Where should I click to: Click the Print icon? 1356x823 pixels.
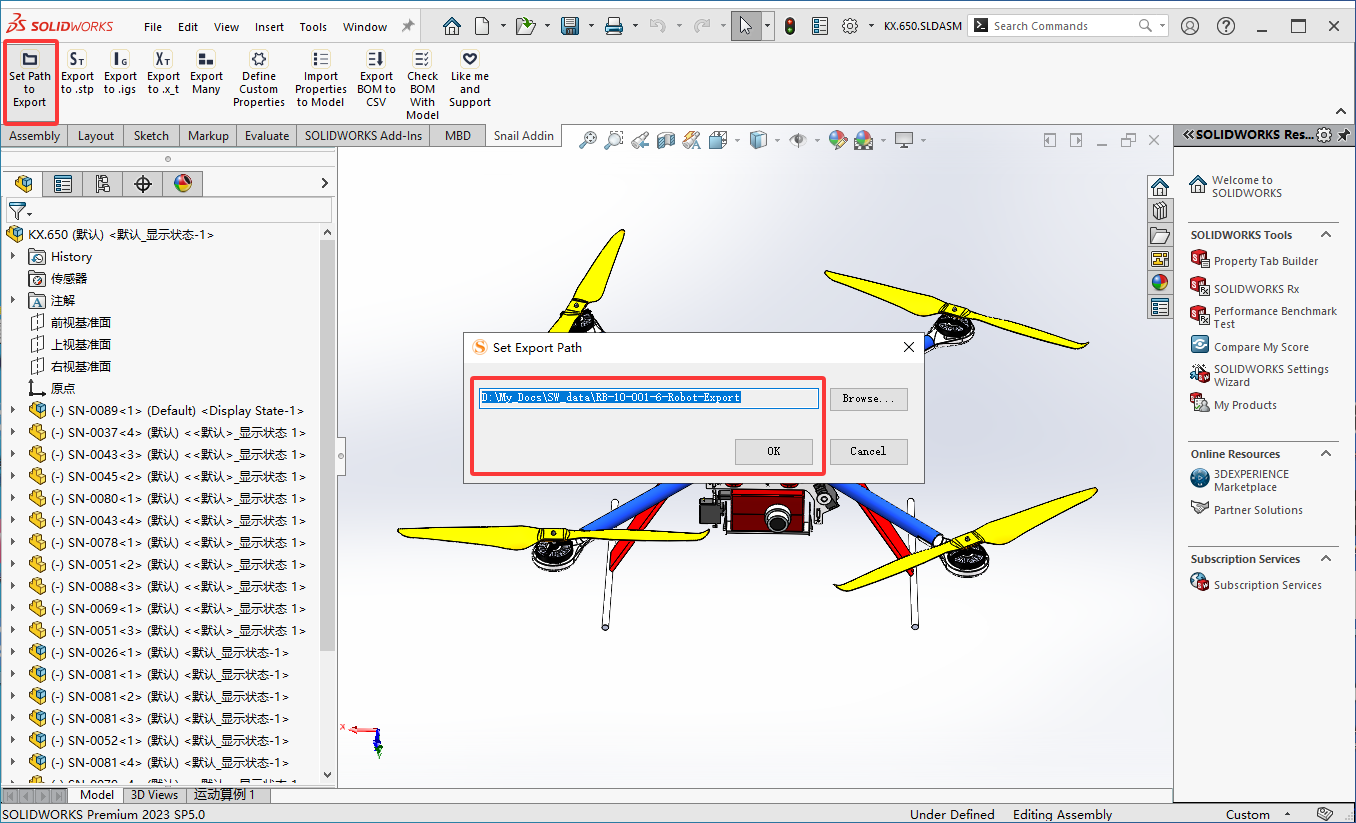(x=614, y=26)
